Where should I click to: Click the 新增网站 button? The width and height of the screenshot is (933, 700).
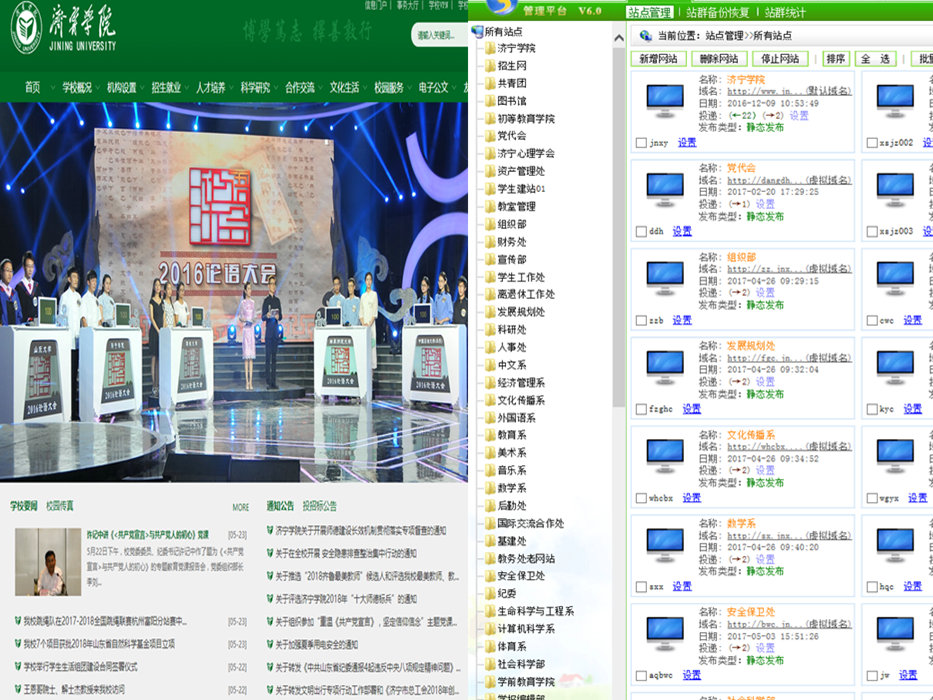pos(658,59)
